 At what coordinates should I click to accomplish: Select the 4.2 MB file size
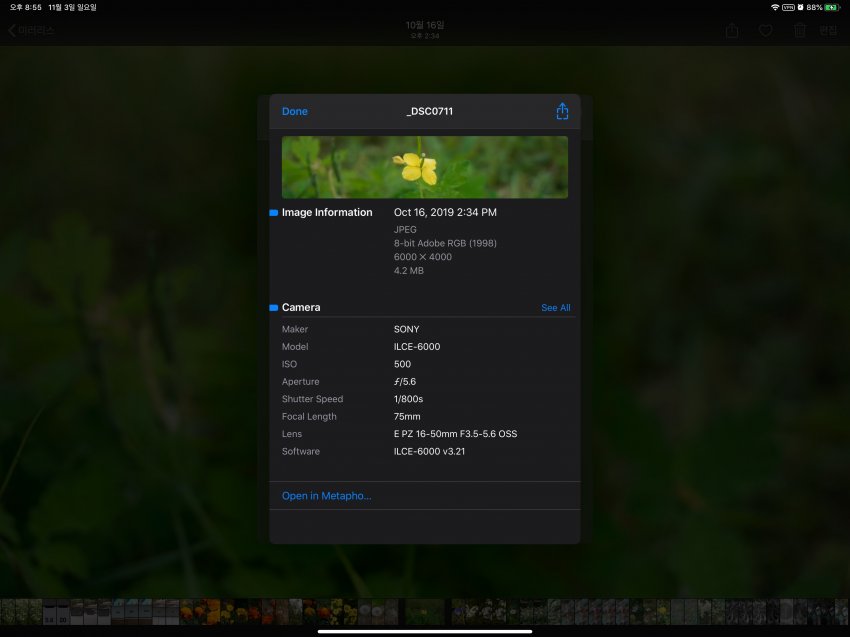tap(409, 271)
